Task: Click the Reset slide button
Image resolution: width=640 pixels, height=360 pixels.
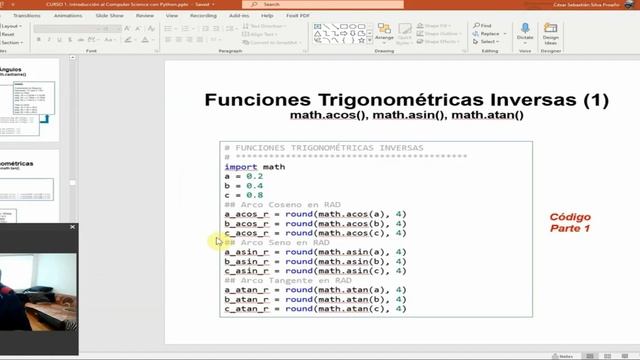Action: 7,34
